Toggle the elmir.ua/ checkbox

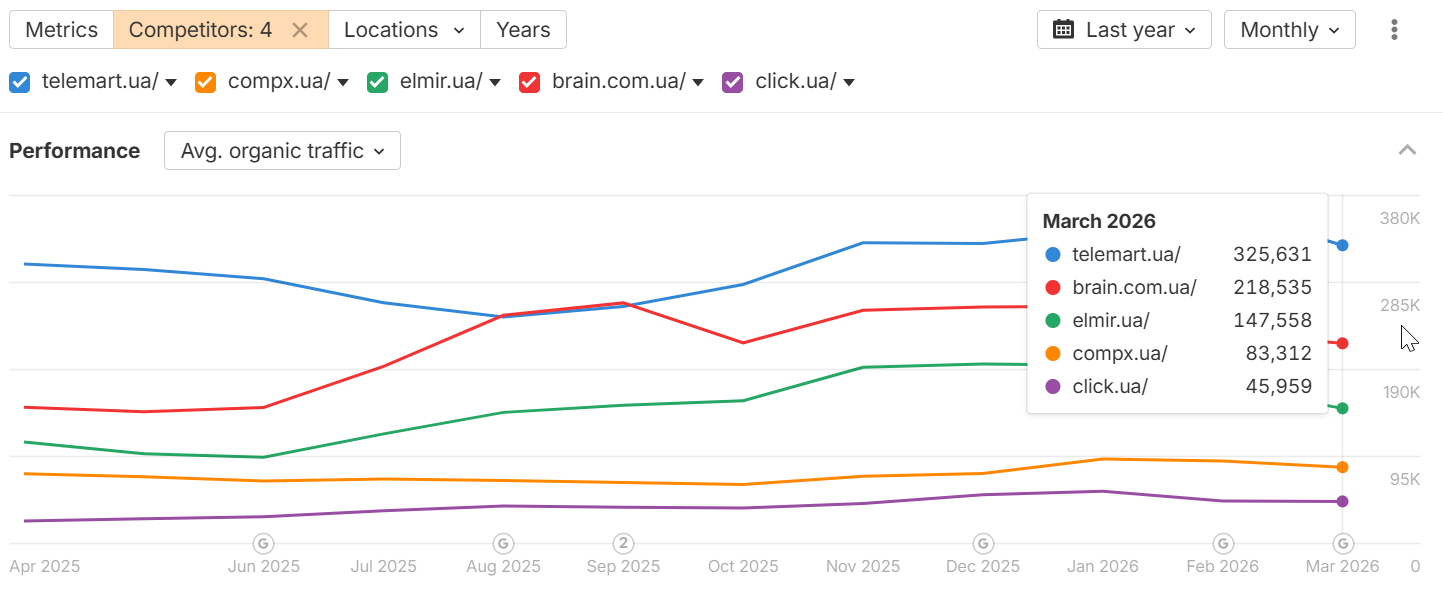coord(377,82)
